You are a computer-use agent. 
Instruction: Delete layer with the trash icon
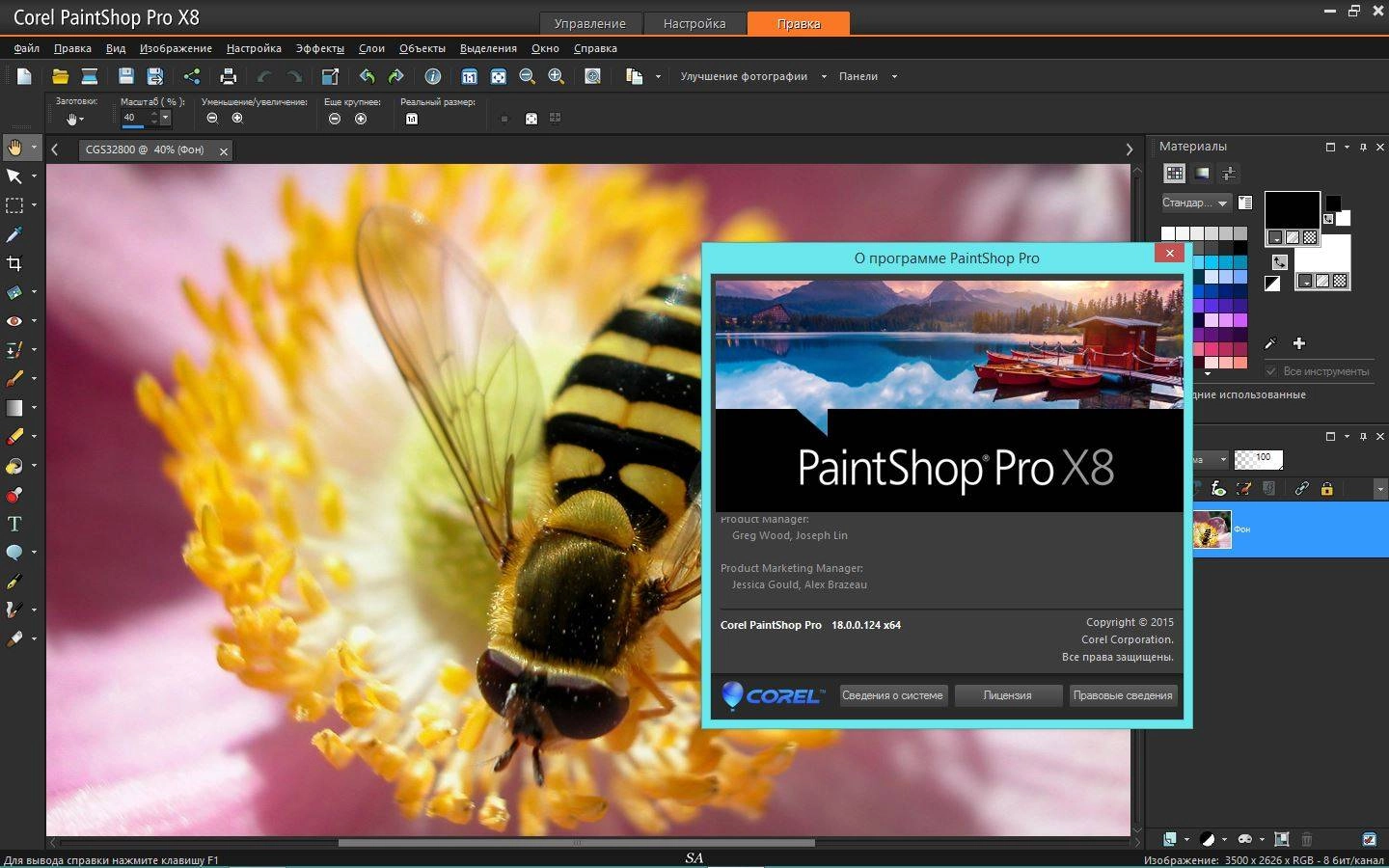[x=1307, y=839]
